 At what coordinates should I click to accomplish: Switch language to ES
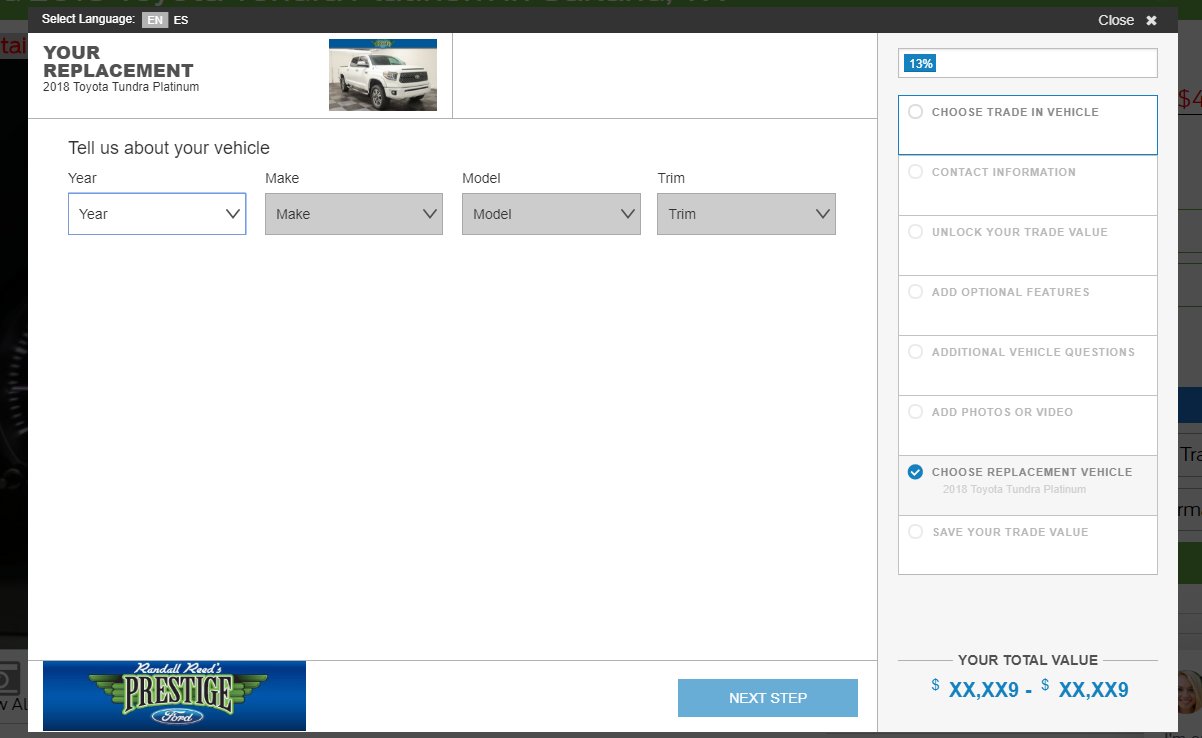[181, 20]
